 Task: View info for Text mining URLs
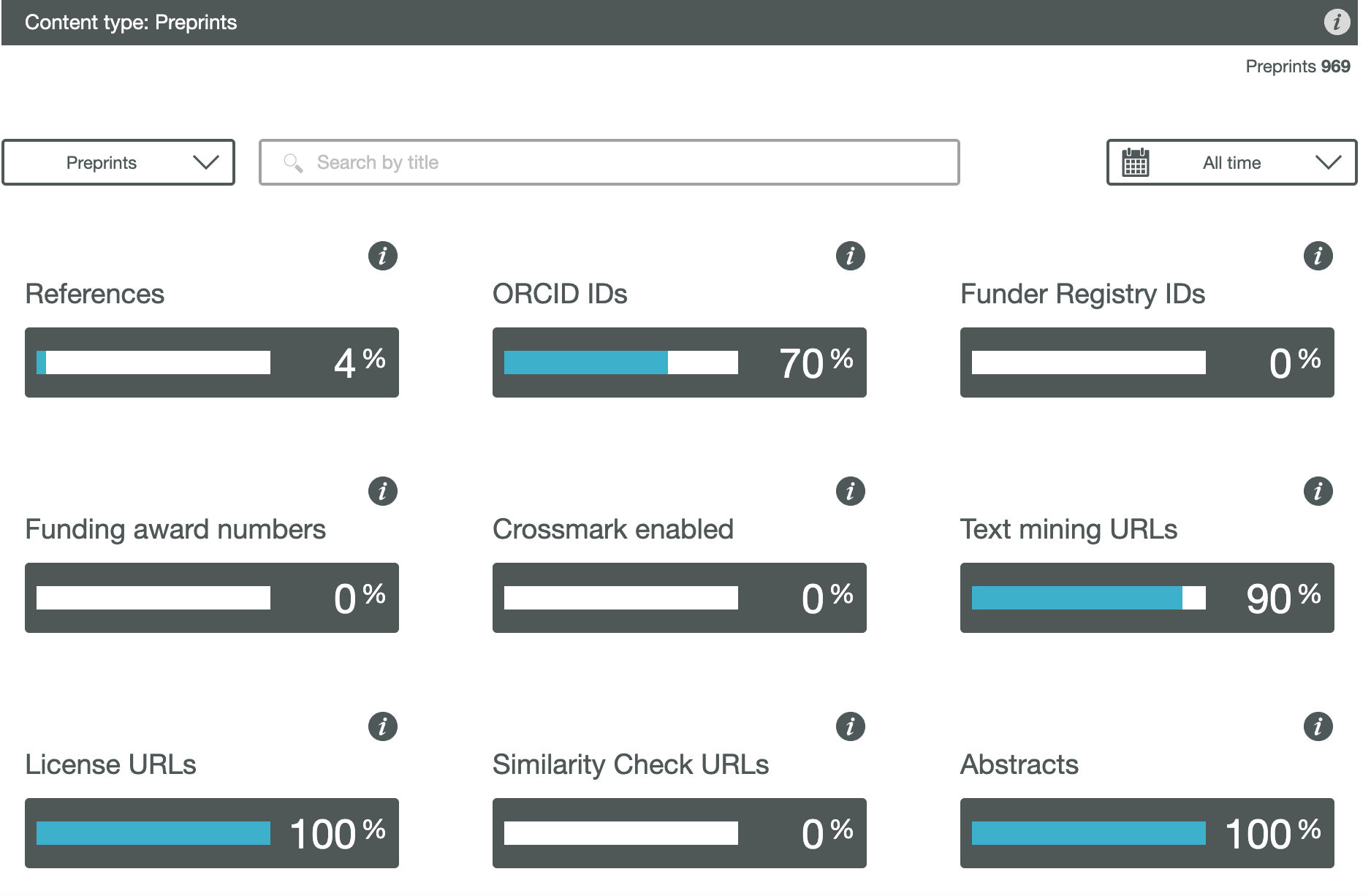coord(1318,491)
